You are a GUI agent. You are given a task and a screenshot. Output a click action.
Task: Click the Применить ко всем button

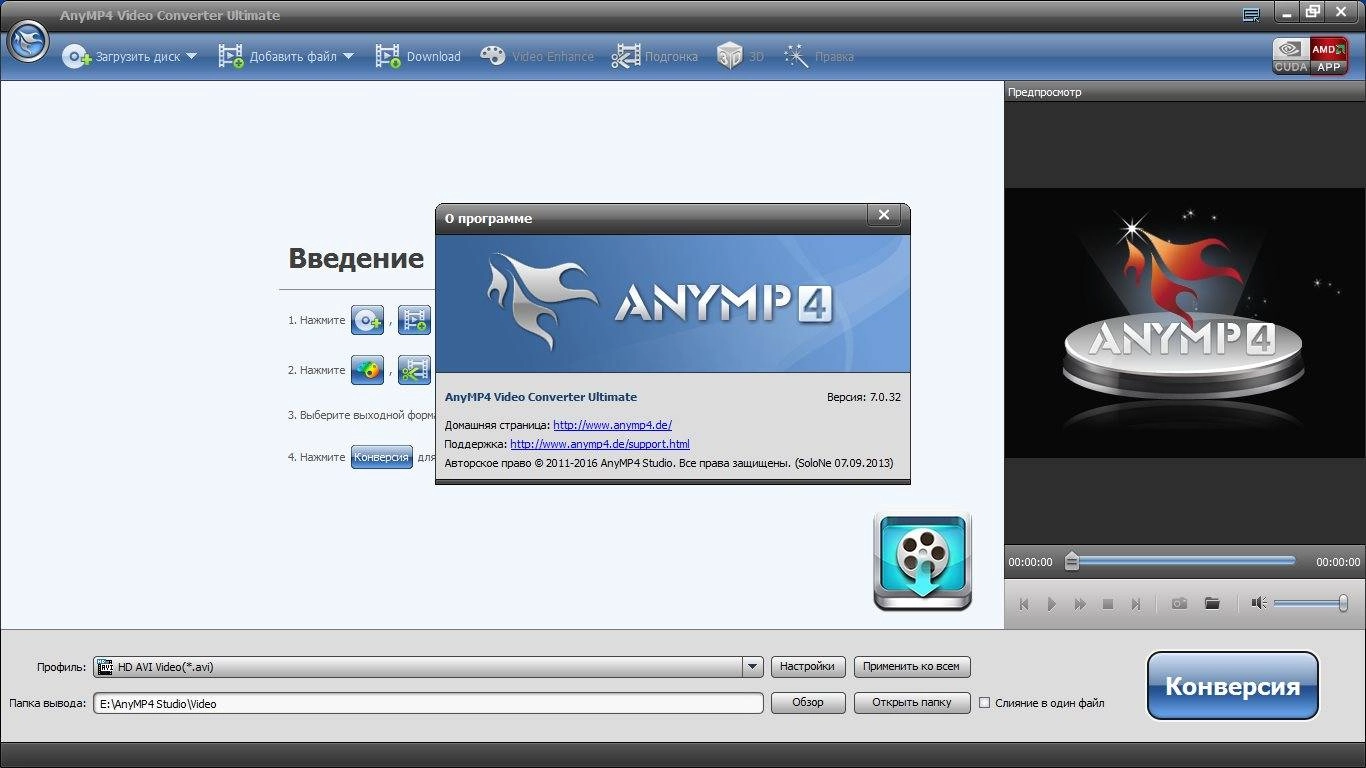[911, 666]
